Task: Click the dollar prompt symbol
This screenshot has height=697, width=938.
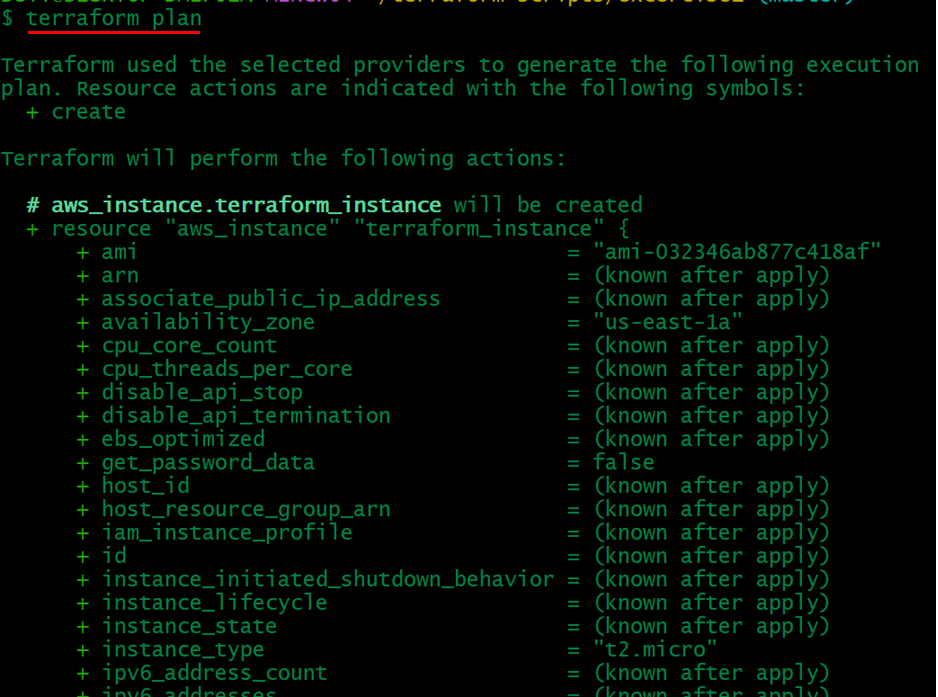Action: pos(7,19)
